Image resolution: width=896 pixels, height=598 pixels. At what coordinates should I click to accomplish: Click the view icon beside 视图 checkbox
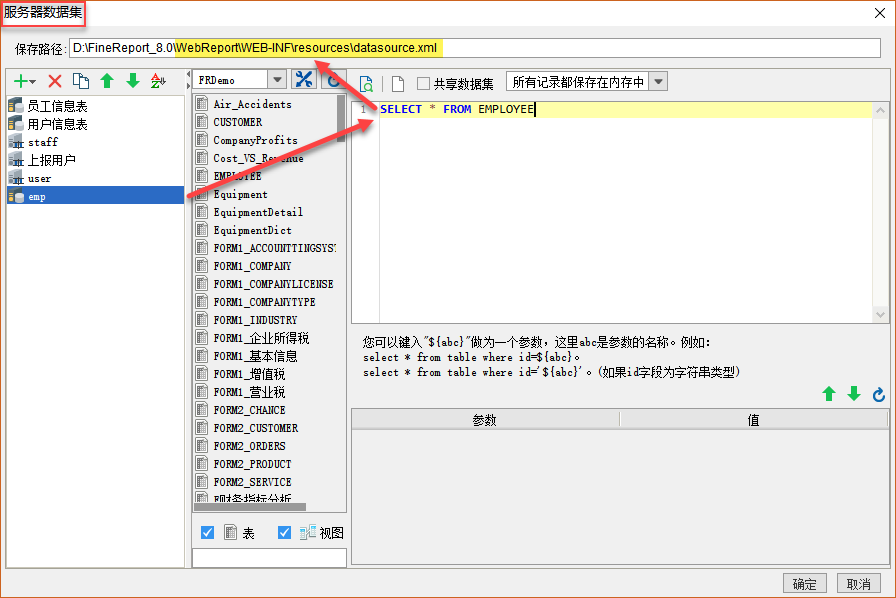[307, 532]
